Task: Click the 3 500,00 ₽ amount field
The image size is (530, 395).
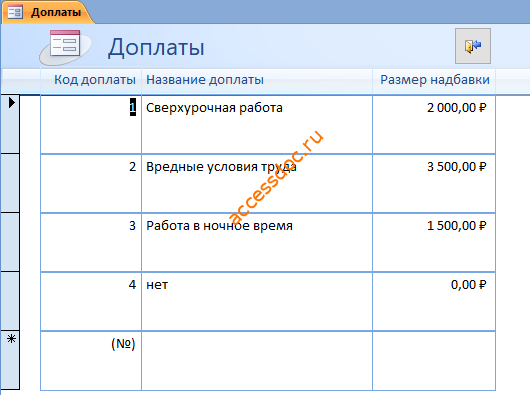Action: pyautogui.click(x=434, y=183)
